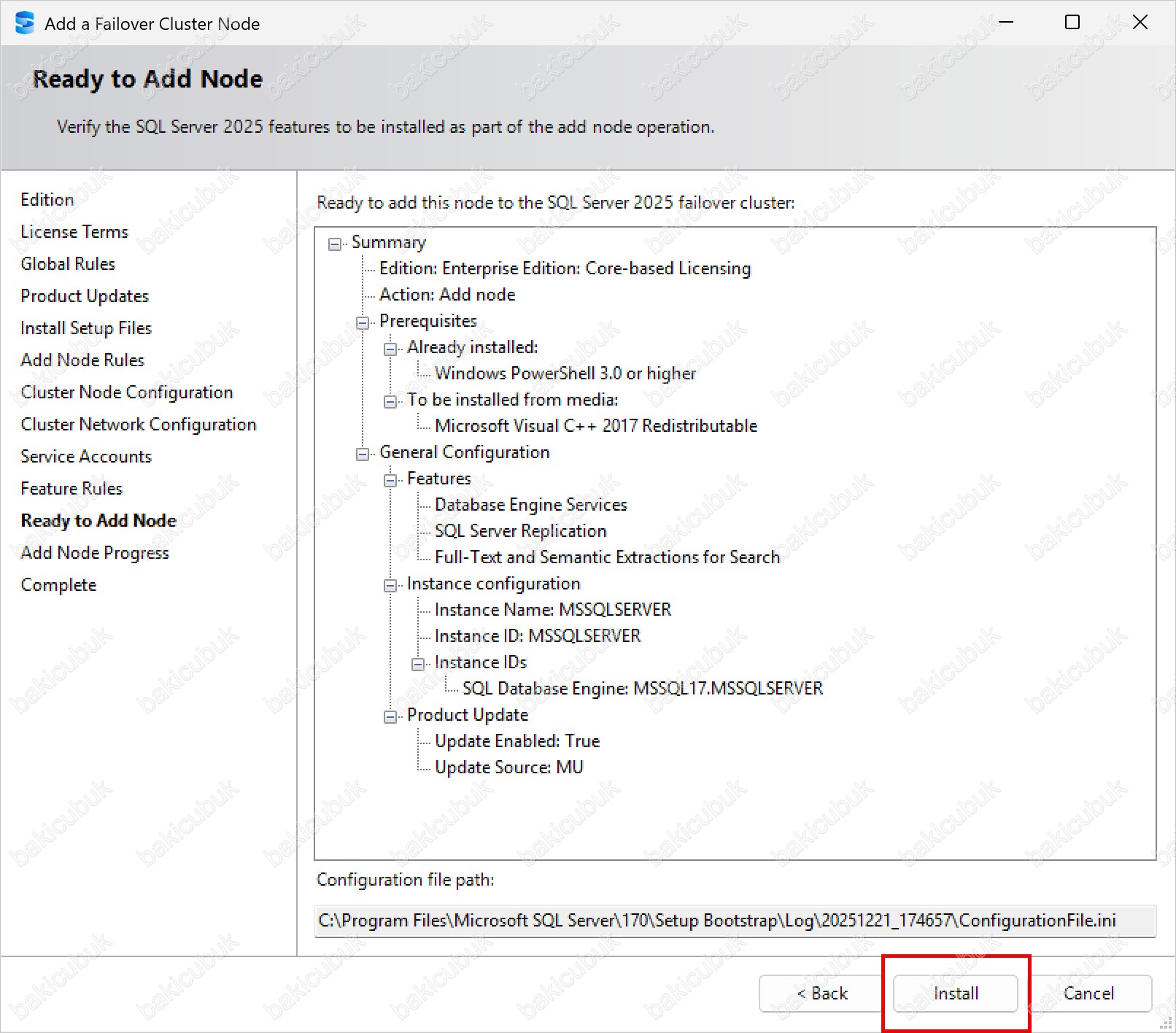Select Cluster Network Configuration step in sidebar
This screenshot has height=1033, width=1176.
(x=139, y=425)
